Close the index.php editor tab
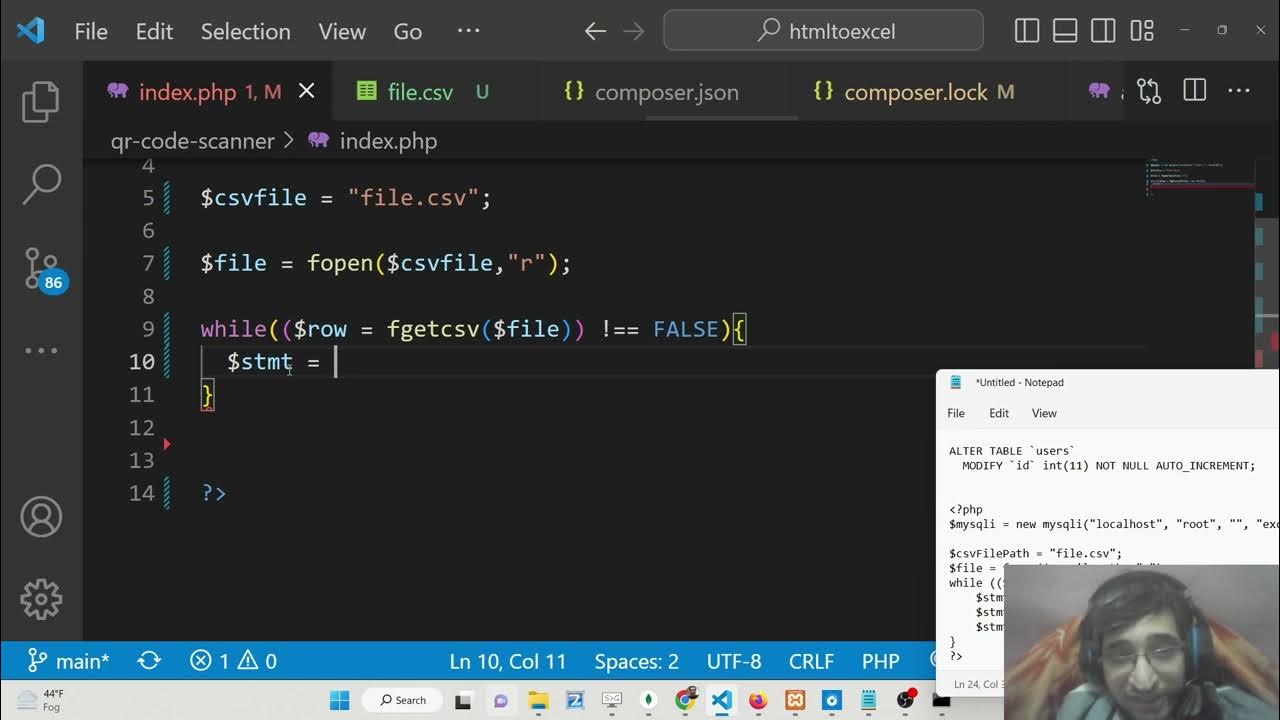The height and width of the screenshot is (720, 1280). point(307,92)
